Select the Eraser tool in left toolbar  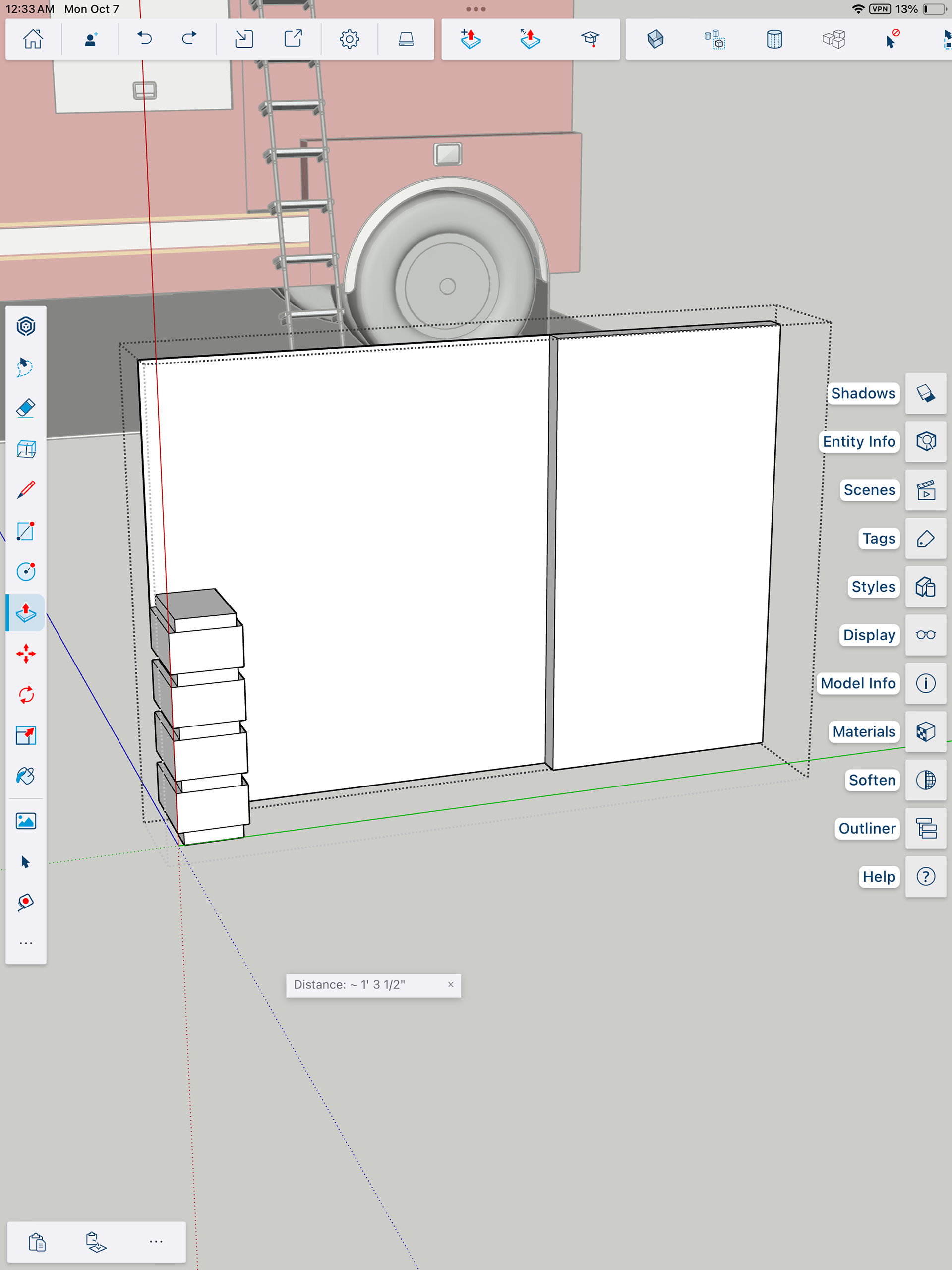(x=26, y=408)
